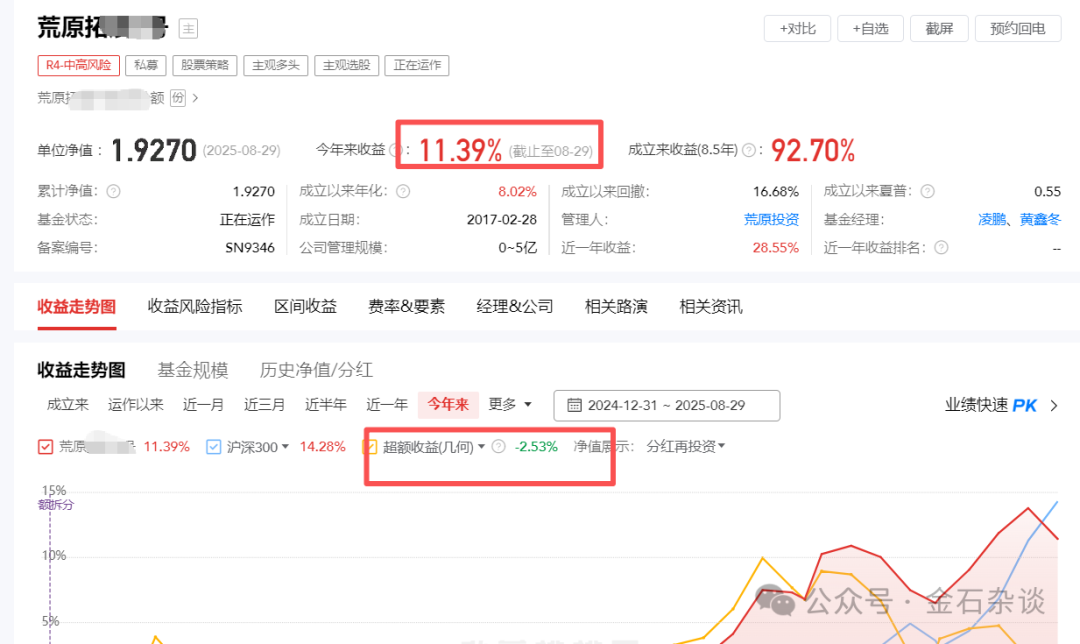Open the 分红再投资 dropdown
This screenshot has height=644, width=1080.
pyautogui.click(x=685, y=446)
